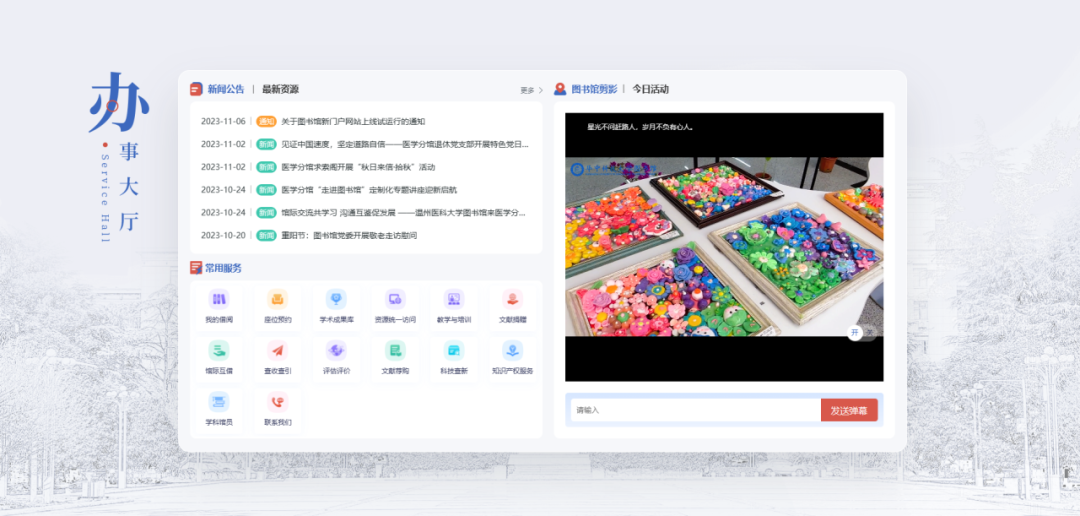This screenshot has height=516, width=1080.
Task: Click the date 2023-11-06
Action: (223, 121)
